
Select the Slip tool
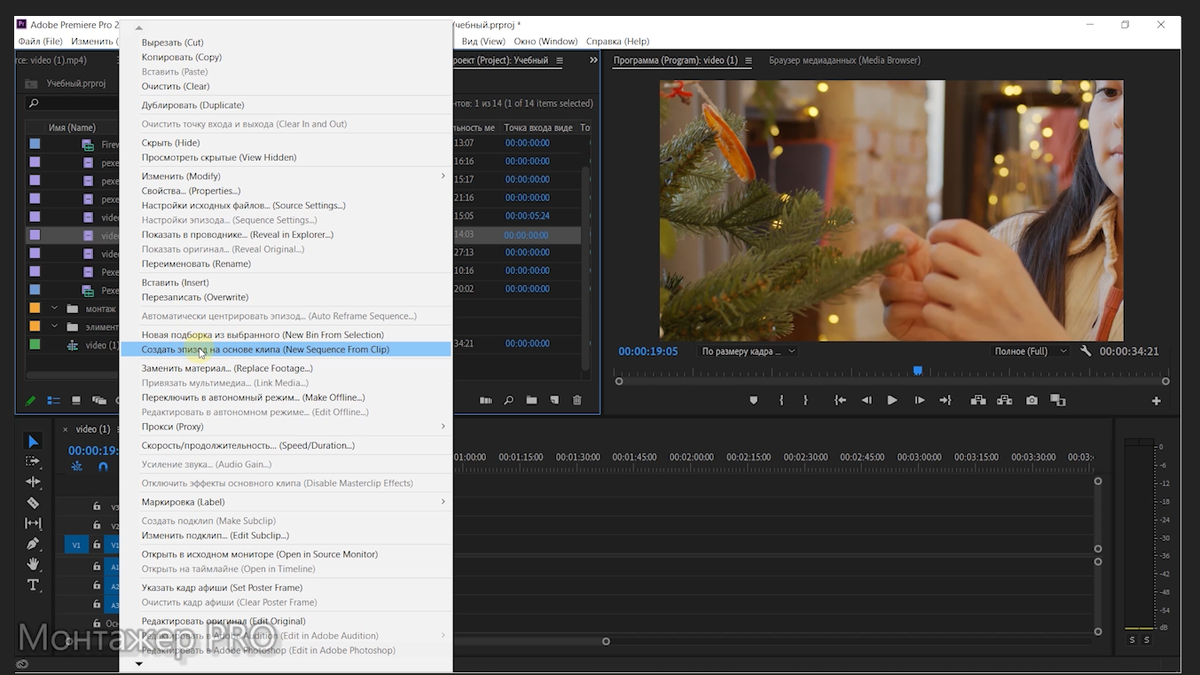(33, 523)
